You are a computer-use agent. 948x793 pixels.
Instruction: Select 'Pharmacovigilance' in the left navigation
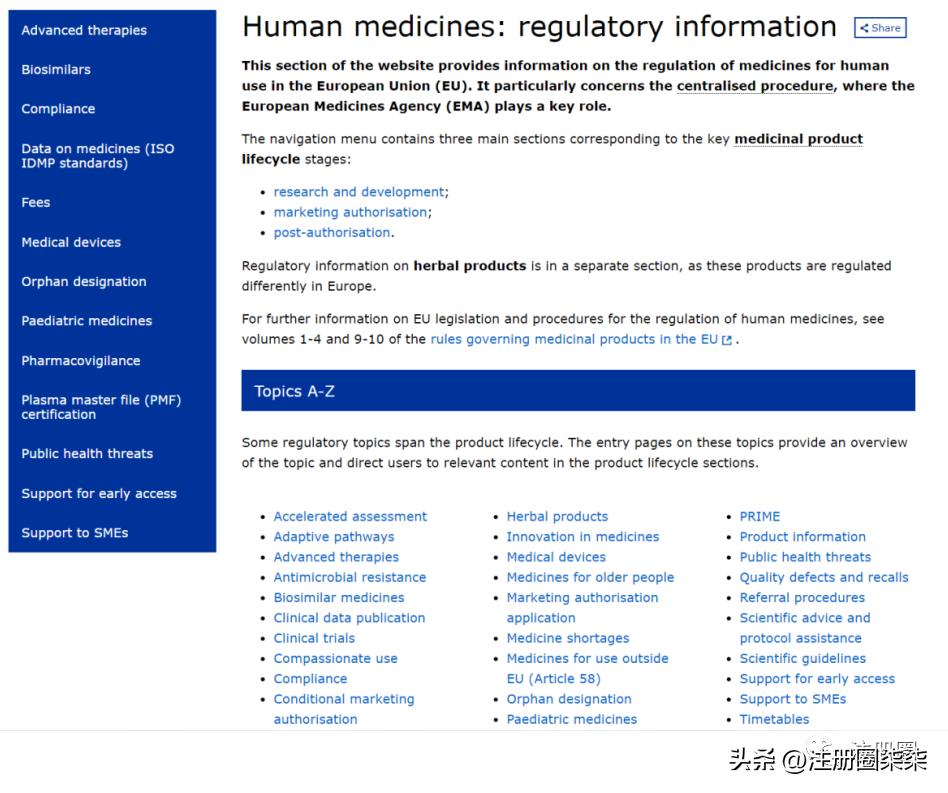(81, 360)
